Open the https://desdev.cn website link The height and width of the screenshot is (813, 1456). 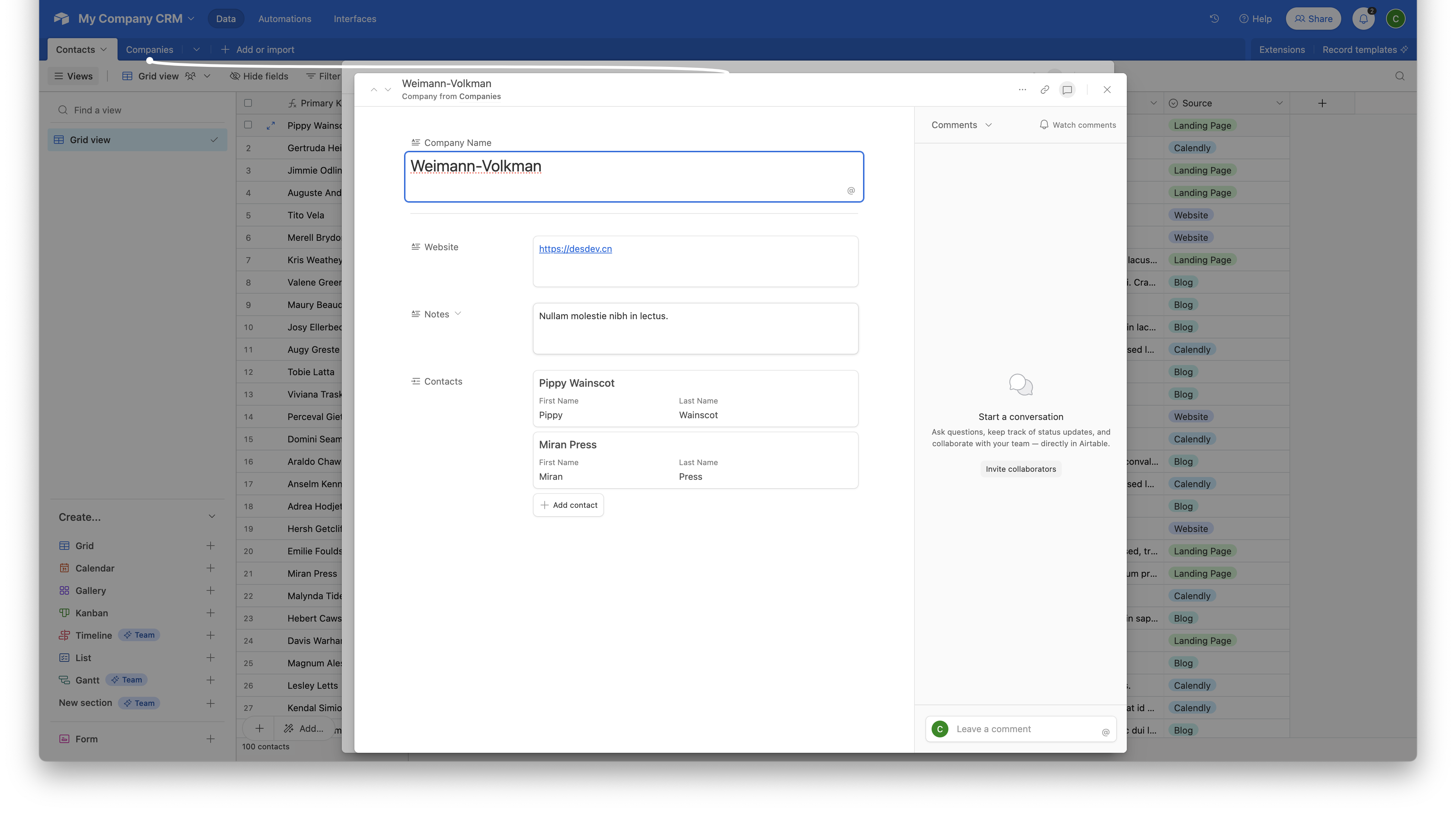[575, 249]
